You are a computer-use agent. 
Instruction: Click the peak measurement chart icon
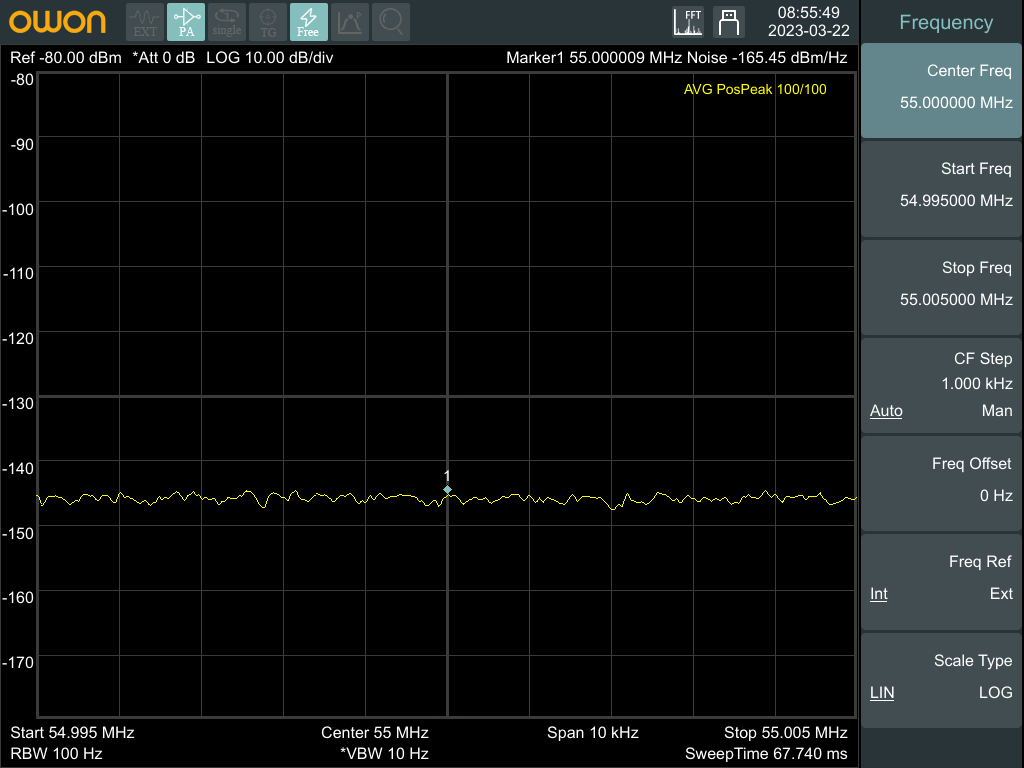(x=349, y=21)
